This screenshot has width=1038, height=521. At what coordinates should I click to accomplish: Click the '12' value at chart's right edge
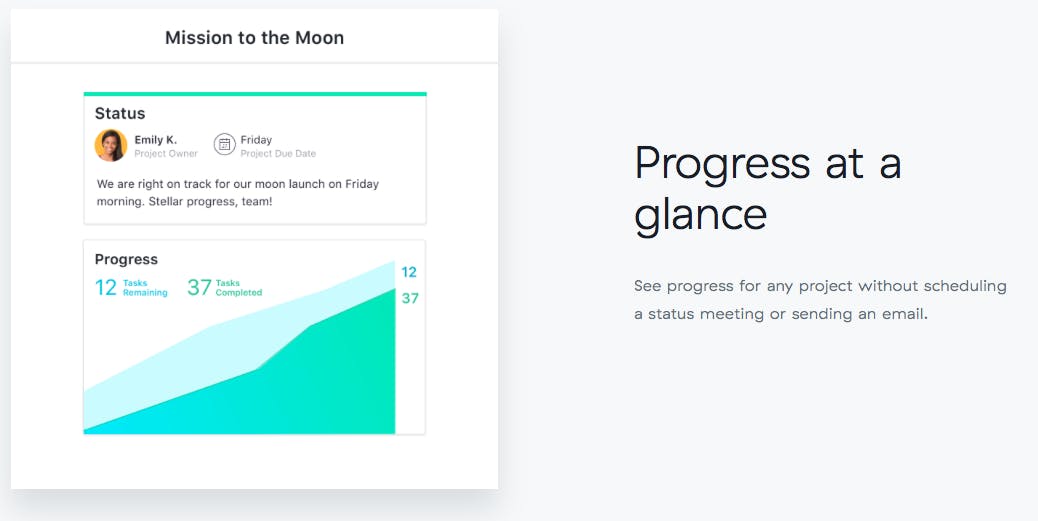409,272
